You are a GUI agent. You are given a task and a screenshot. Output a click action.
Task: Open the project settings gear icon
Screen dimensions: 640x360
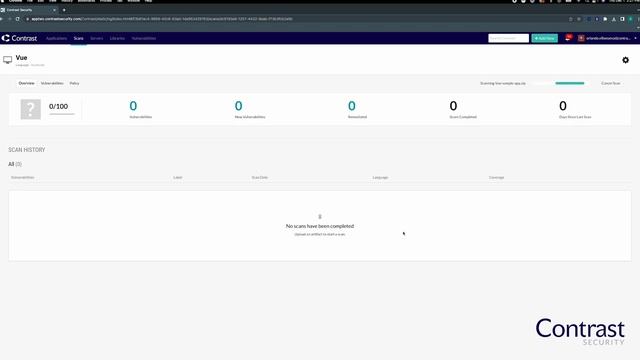pos(625,60)
